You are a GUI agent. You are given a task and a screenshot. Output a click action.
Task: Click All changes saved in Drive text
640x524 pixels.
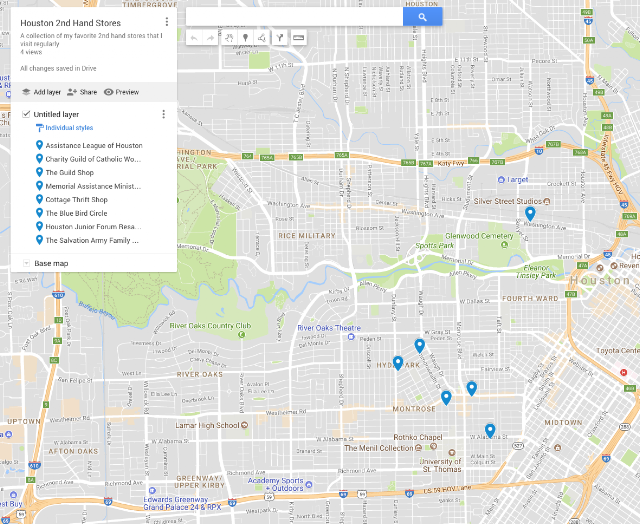(x=58, y=68)
